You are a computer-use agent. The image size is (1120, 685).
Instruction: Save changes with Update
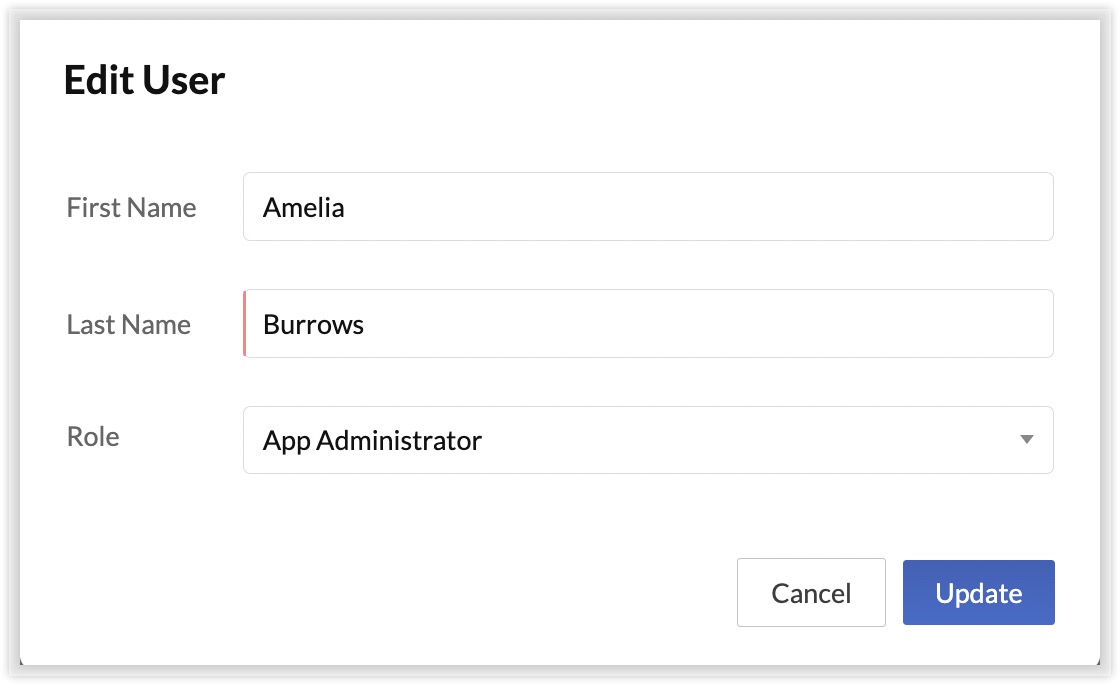[x=978, y=593]
